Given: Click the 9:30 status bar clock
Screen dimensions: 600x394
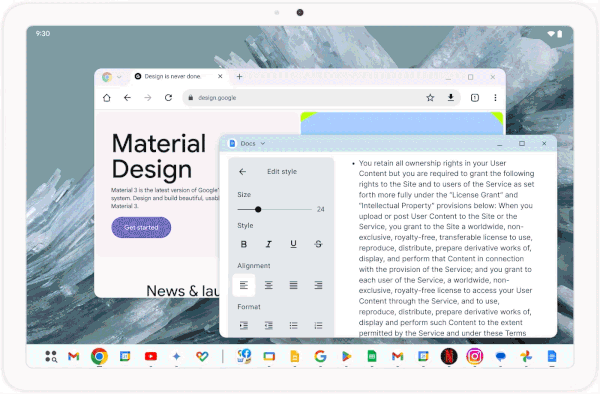Looking at the screenshot, I should coord(43,34).
